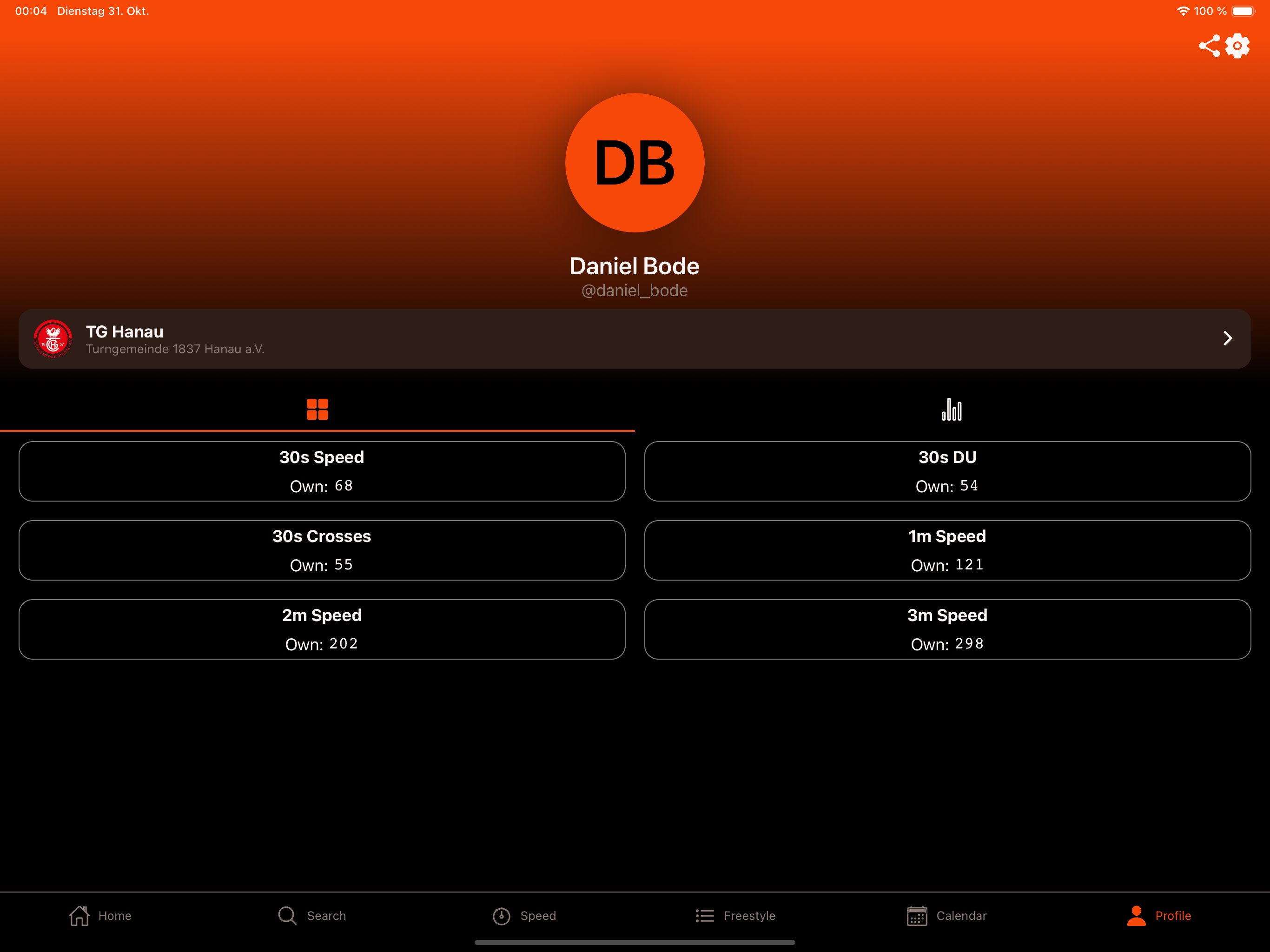
Task: Open the Freestyle tab
Action: pos(735,916)
